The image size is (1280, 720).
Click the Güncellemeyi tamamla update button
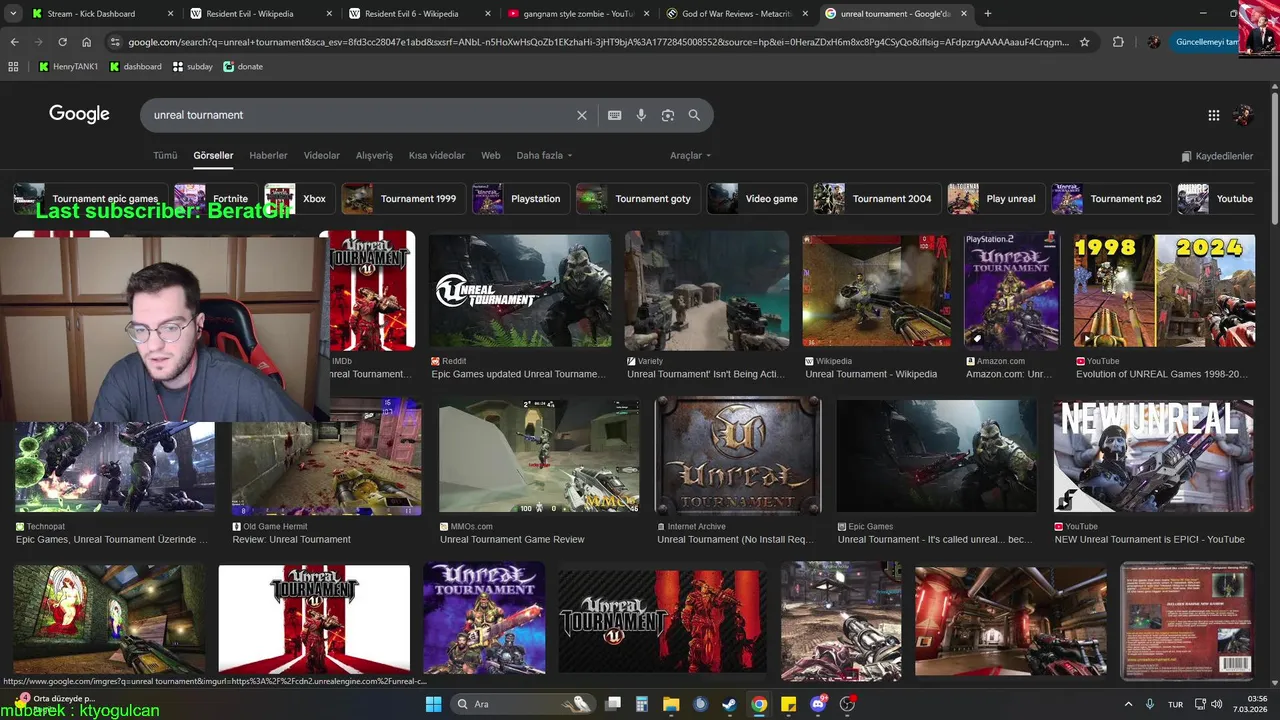tap(1207, 42)
